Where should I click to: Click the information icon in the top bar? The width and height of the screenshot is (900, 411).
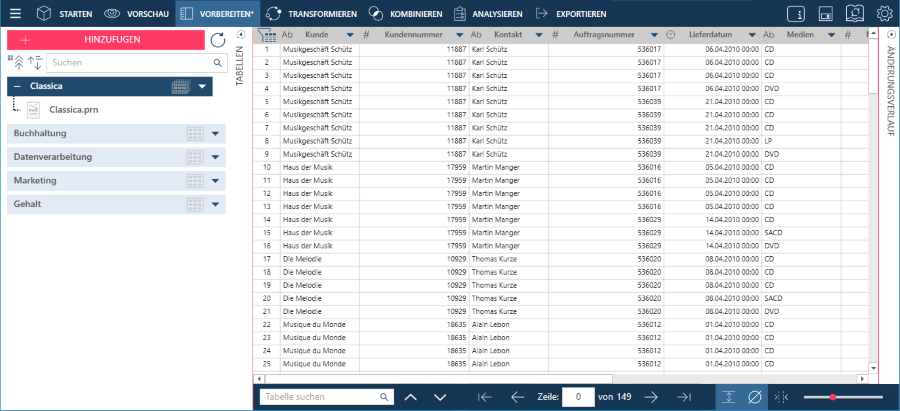point(796,14)
